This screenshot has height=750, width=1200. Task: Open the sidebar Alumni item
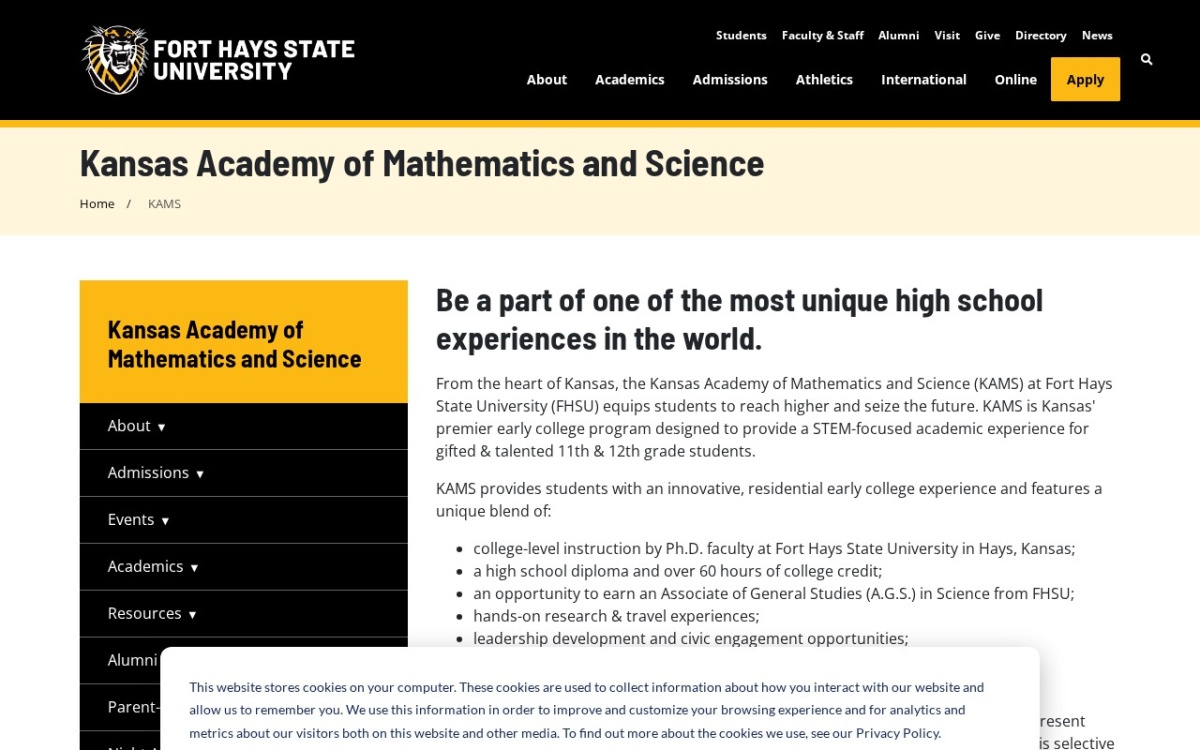click(132, 660)
